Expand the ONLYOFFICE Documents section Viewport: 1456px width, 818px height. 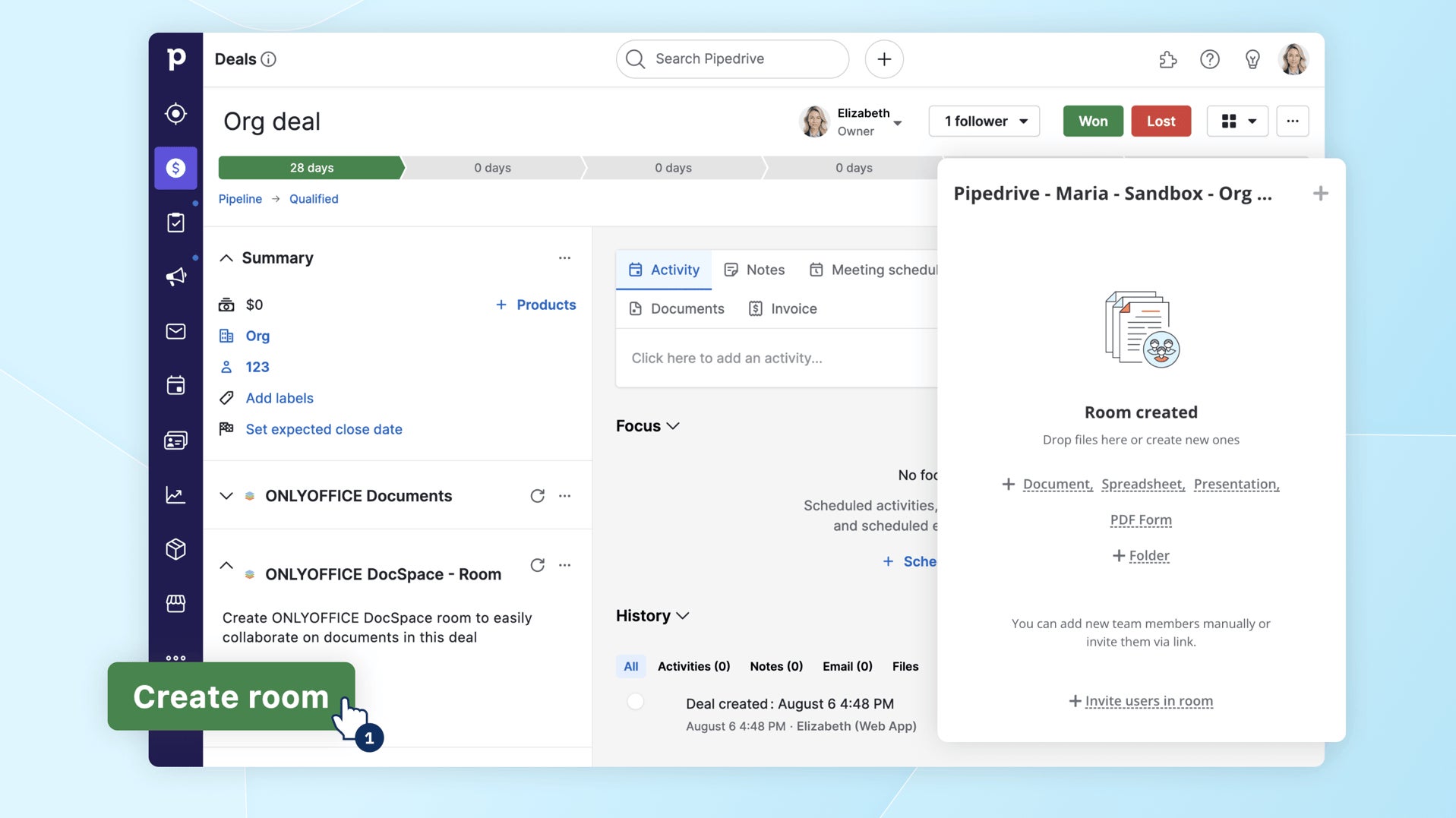tap(226, 496)
